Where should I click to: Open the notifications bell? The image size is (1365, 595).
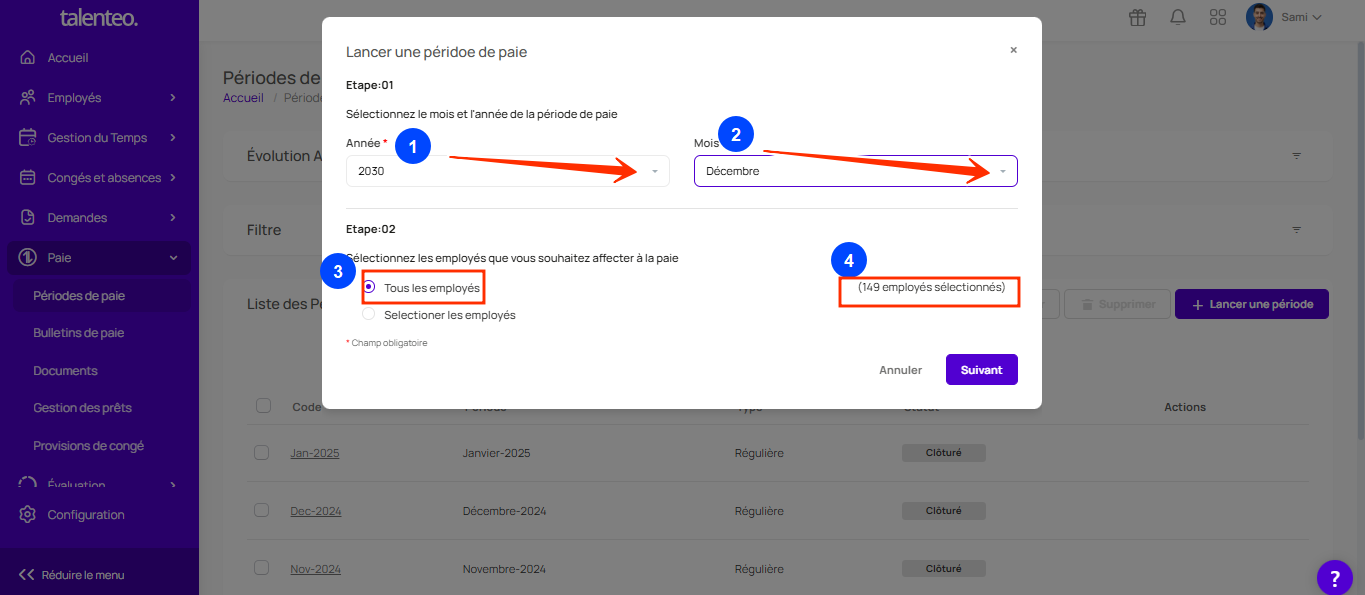coord(1178,17)
